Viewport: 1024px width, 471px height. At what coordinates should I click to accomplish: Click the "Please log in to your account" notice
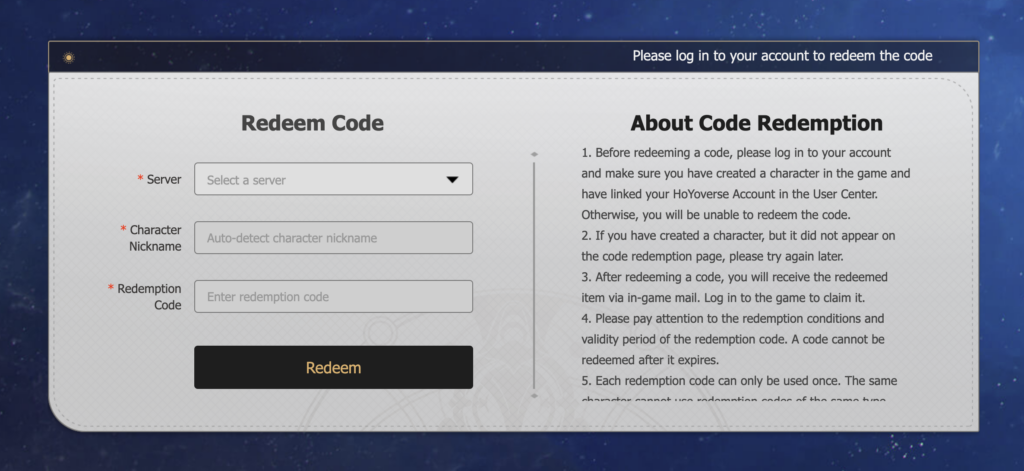782,56
